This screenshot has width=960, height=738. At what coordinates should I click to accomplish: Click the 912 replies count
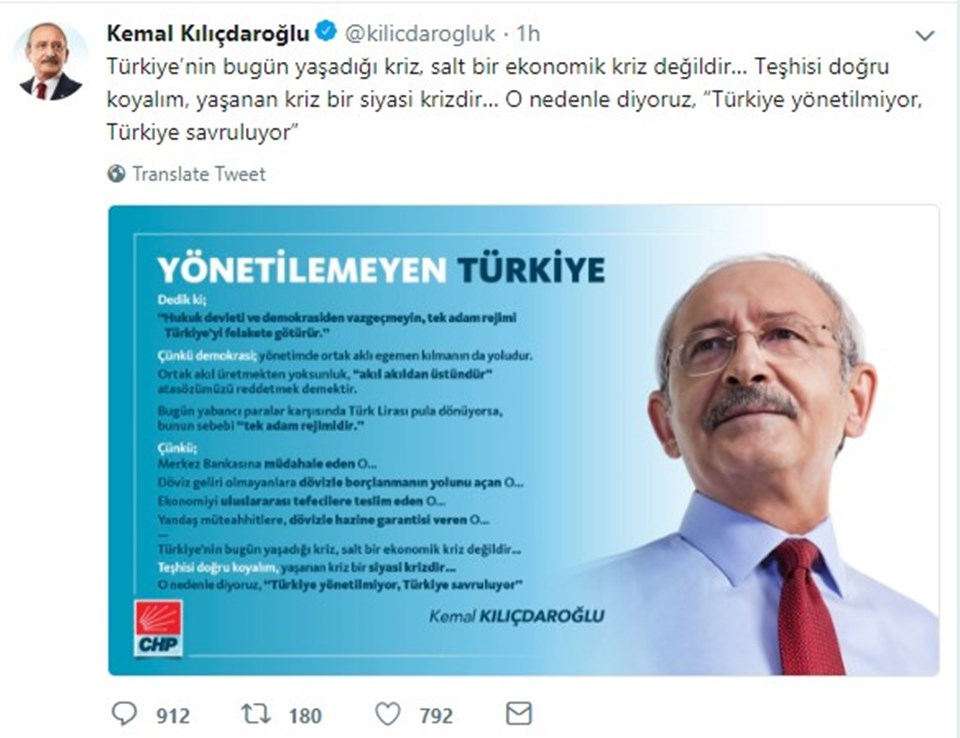click(173, 715)
